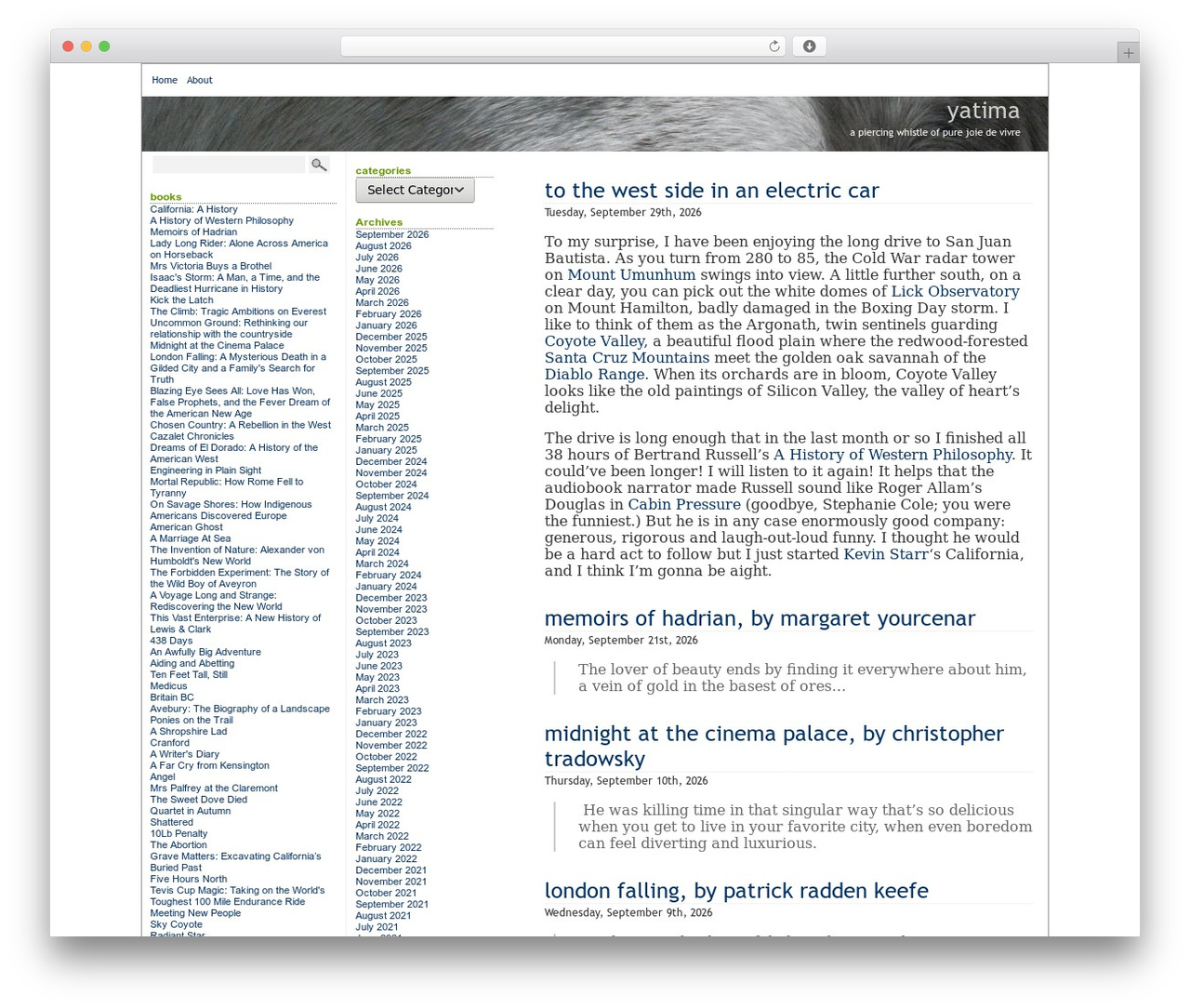Open book 'Cazalet Chronicles'
This screenshot has width=1190, height=1008.
(x=192, y=436)
